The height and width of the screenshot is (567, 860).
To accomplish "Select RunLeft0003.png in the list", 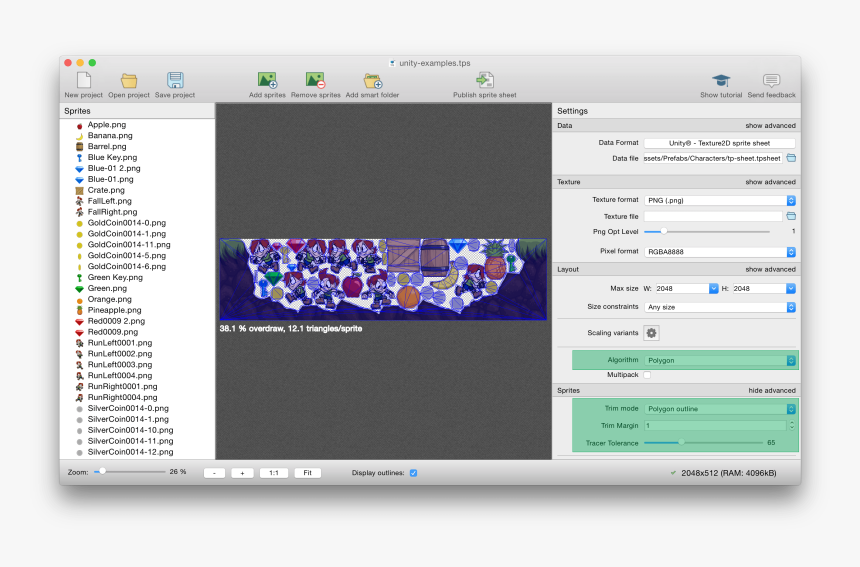I will point(120,365).
